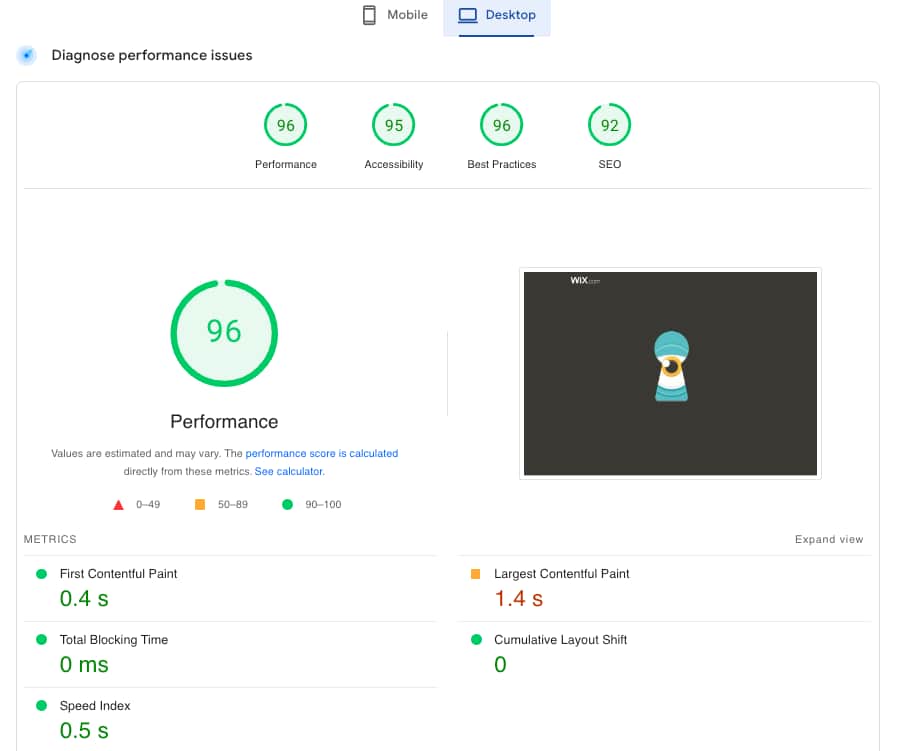897x751 pixels.
Task: Click Expand view above the metrics
Action: click(829, 538)
